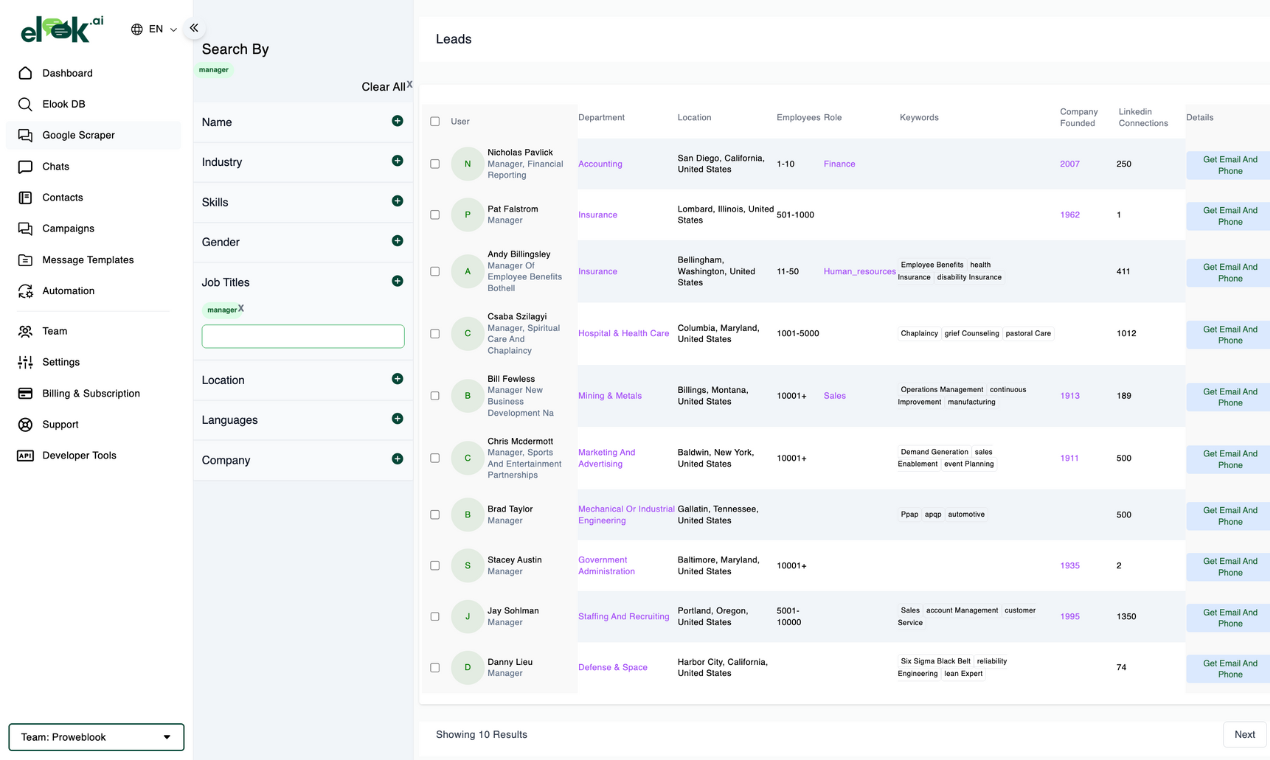Viewport: 1270px width, 760px height.
Task: Click the Team people icon
Action: click(x=25, y=331)
